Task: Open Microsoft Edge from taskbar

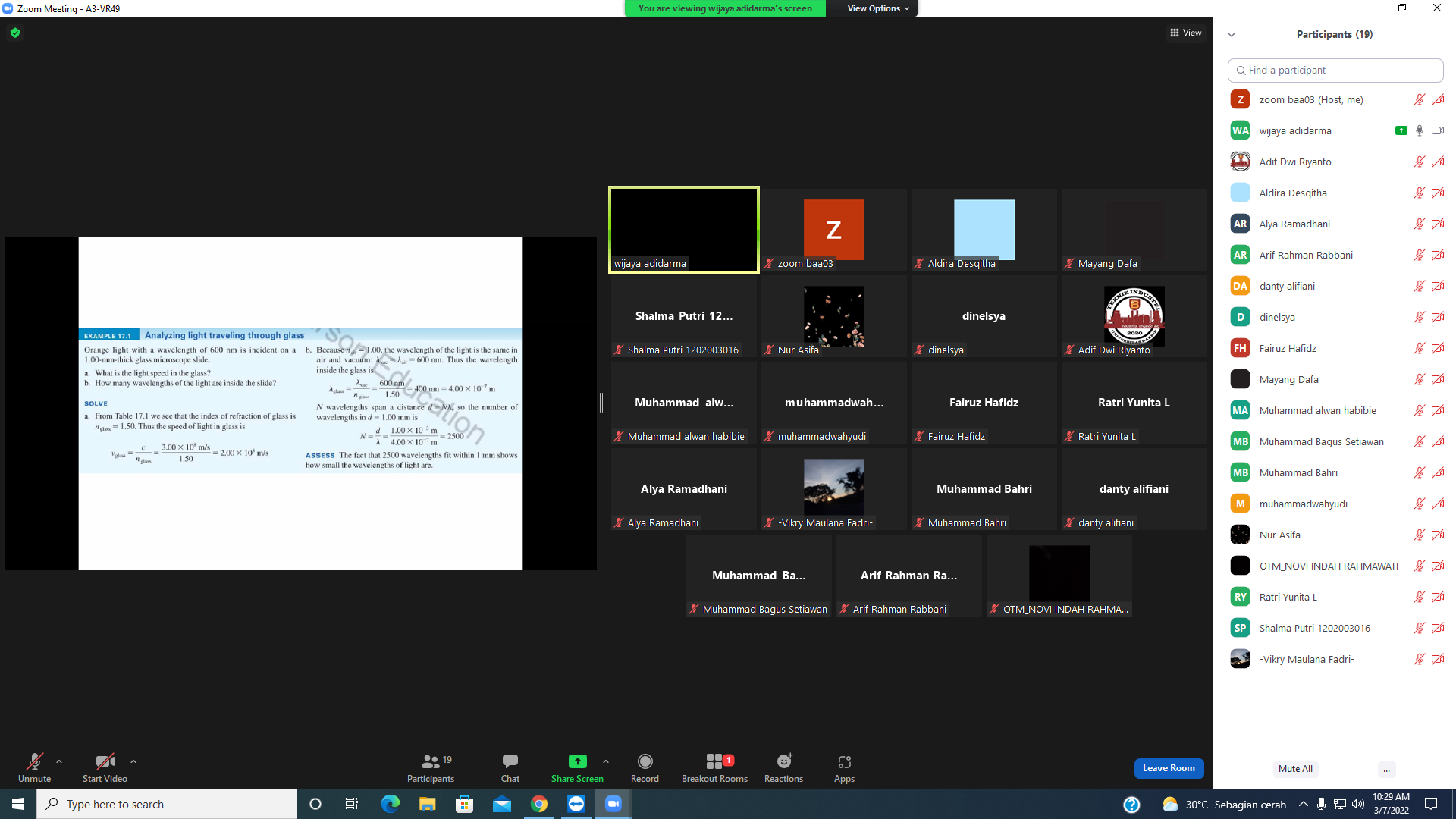Action: [x=391, y=804]
